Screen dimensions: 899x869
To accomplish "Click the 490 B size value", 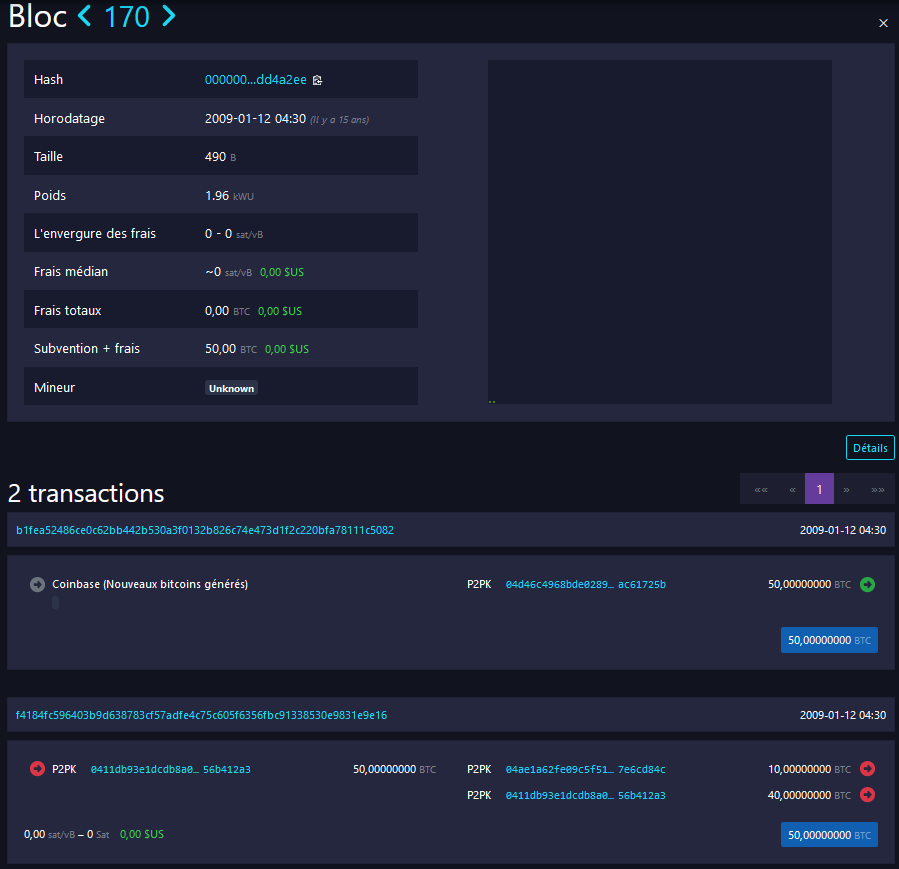I will pyautogui.click(x=220, y=156).
